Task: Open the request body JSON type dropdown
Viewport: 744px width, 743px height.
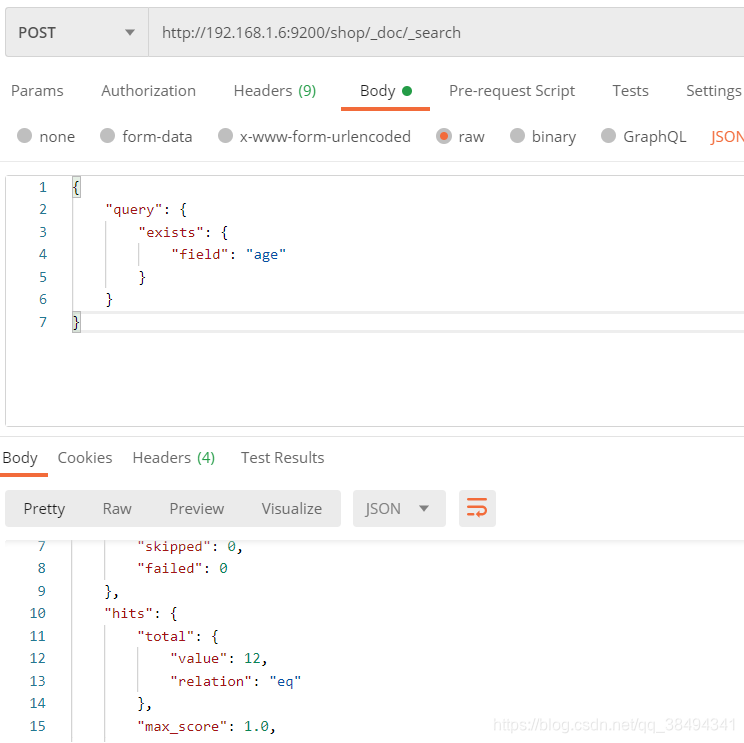Action: (727, 136)
